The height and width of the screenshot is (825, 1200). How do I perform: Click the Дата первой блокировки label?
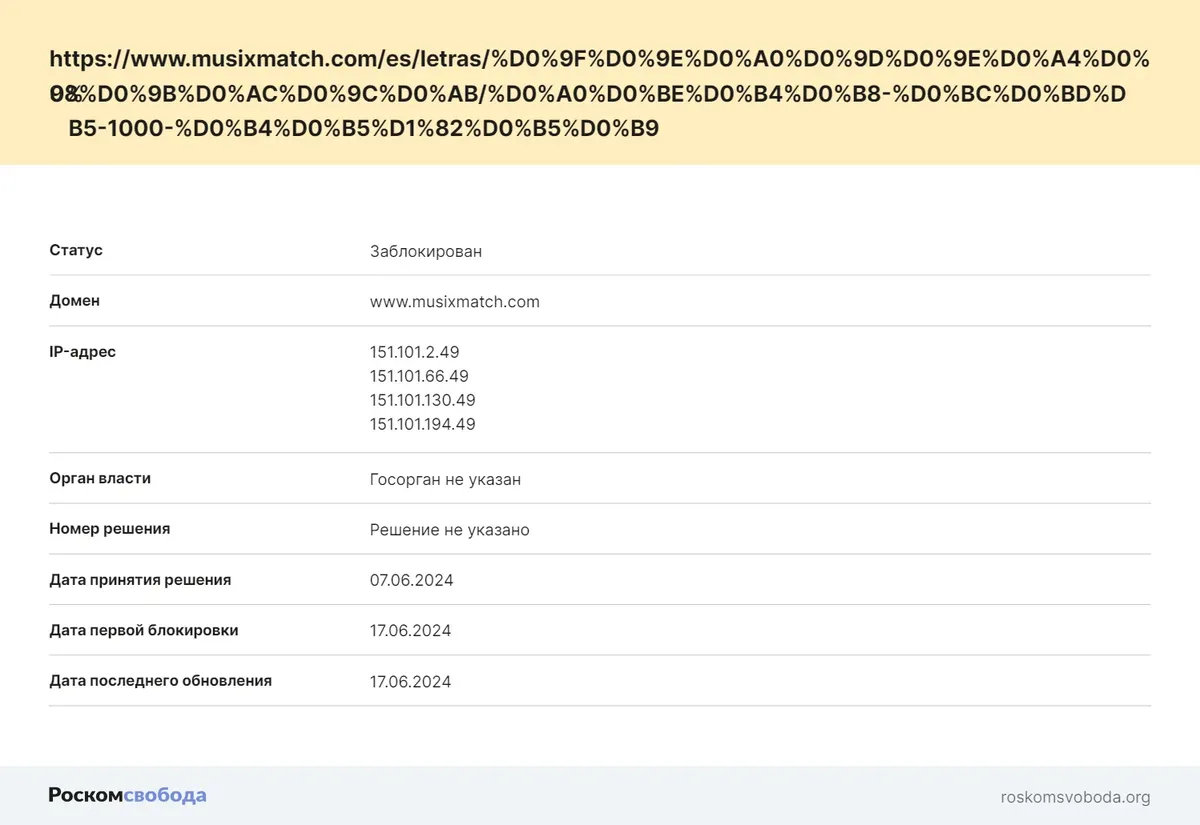(144, 631)
